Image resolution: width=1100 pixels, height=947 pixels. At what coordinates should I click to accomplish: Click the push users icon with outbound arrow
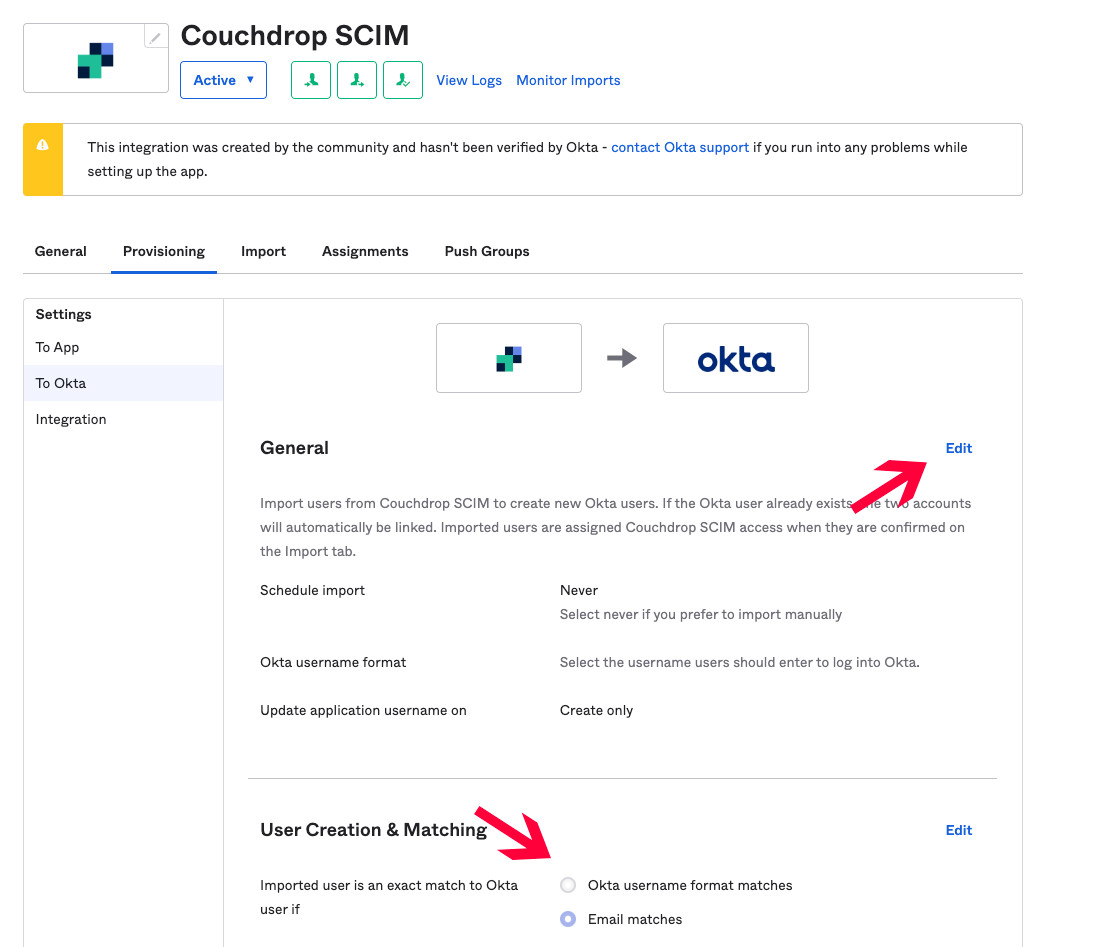[x=357, y=80]
